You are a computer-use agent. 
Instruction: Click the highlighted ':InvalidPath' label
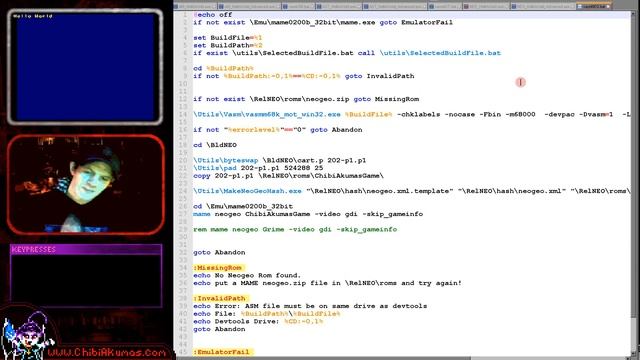click(x=220, y=298)
